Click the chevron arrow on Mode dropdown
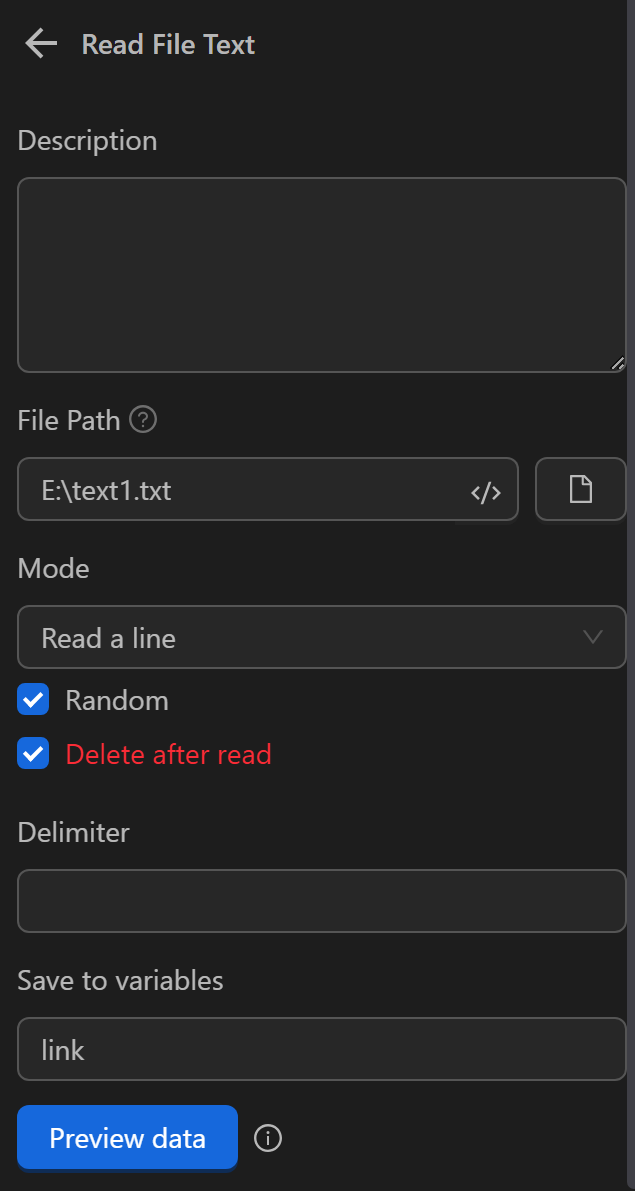 (x=592, y=637)
